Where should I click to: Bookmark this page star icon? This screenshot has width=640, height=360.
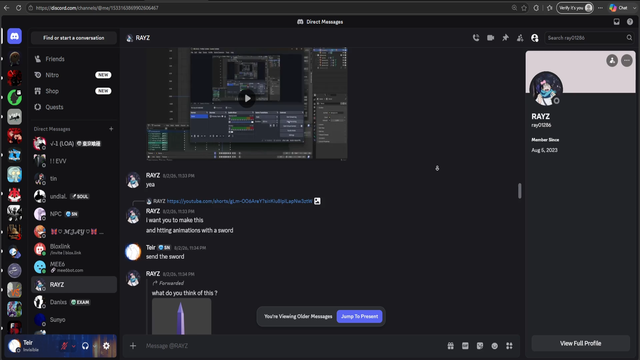click(524, 8)
